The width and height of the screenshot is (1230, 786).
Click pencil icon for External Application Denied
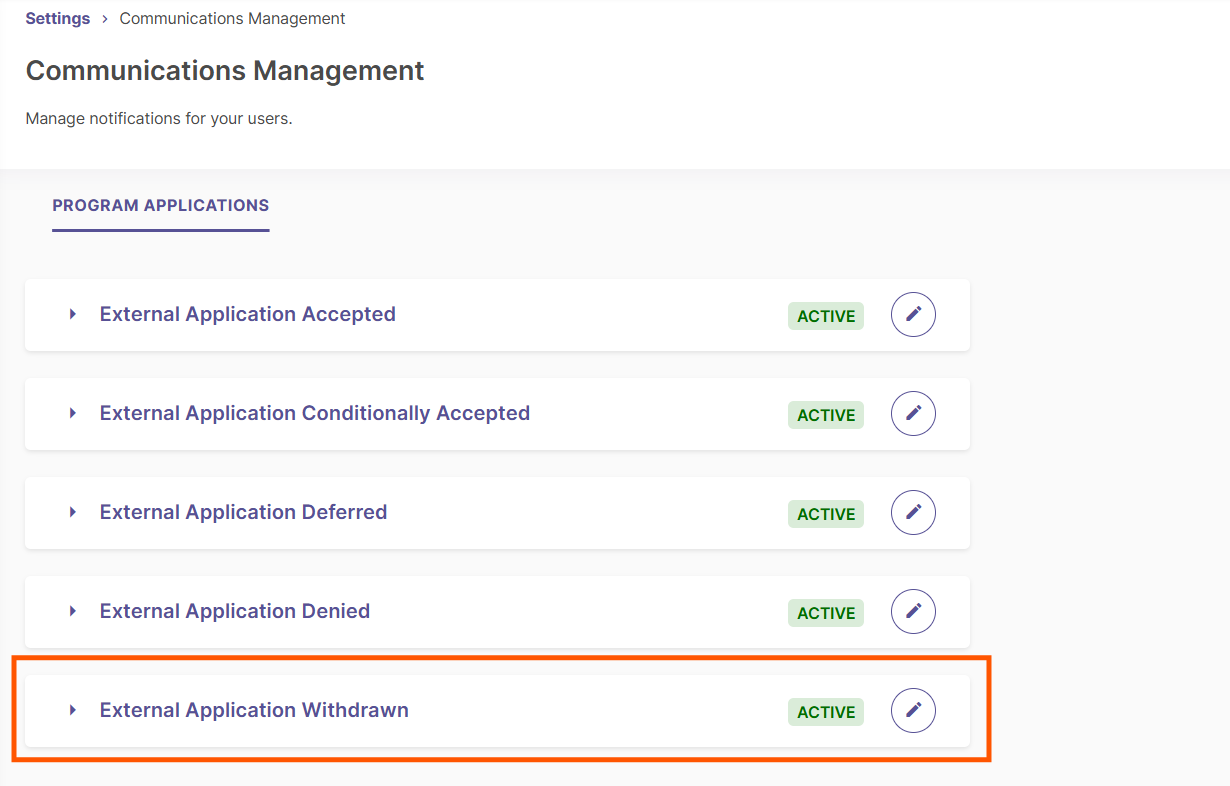[913, 611]
